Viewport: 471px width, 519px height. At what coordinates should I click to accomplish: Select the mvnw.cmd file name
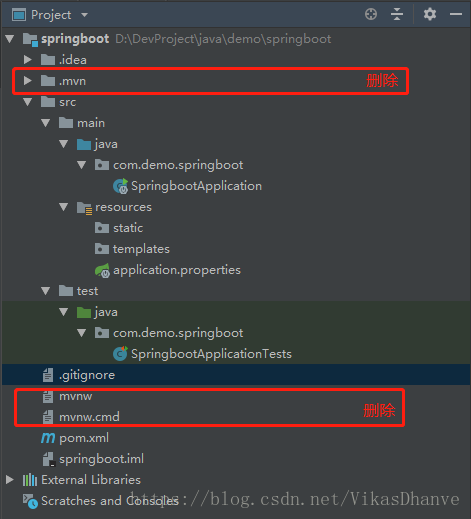(89, 417)
